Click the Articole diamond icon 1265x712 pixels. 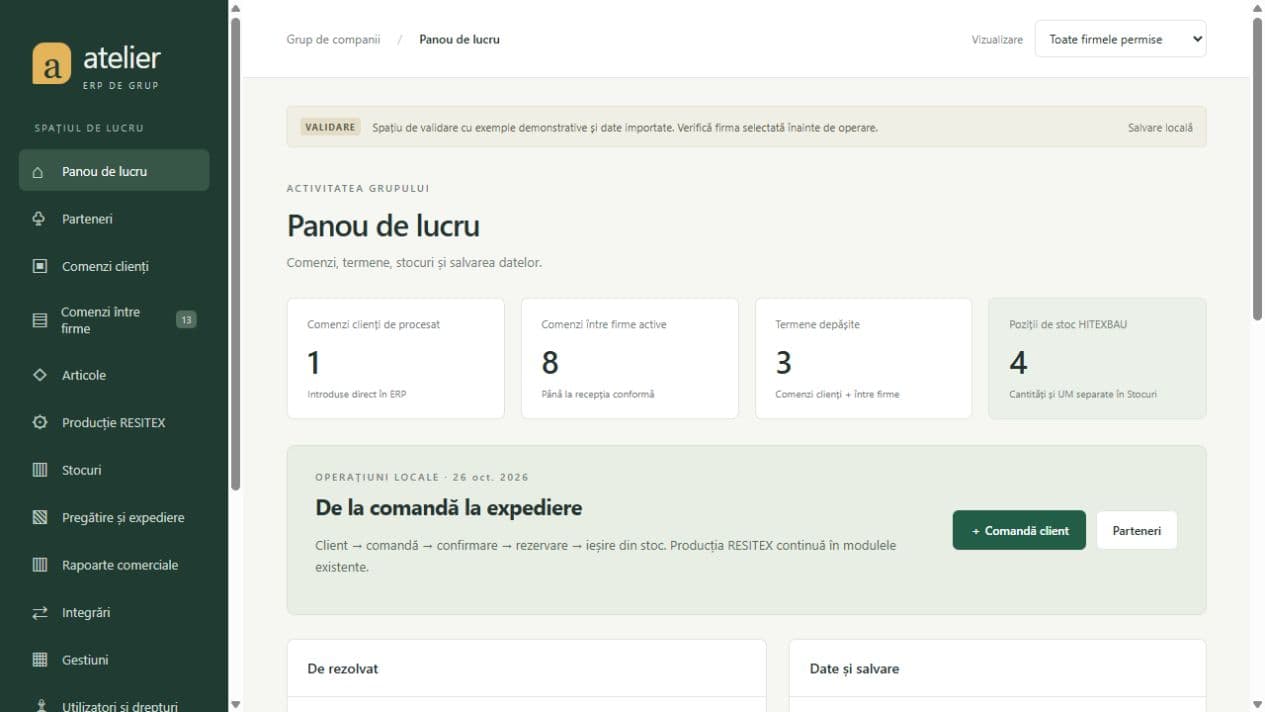pyautogui.click(x=40, y=375)
